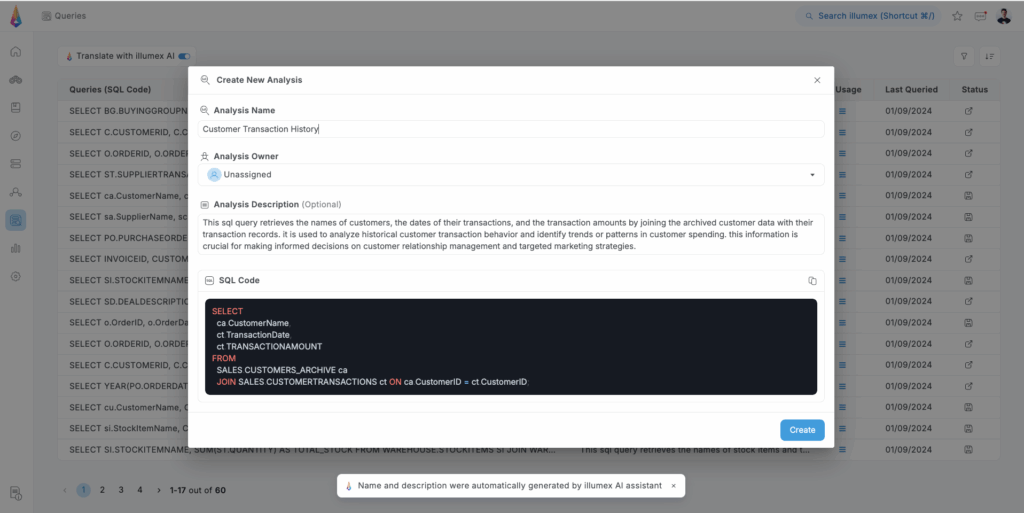Viewport: 1024px width, 513px height.
Task: Toggle Translate with illumex AI switch
Action: click(184, 57)
